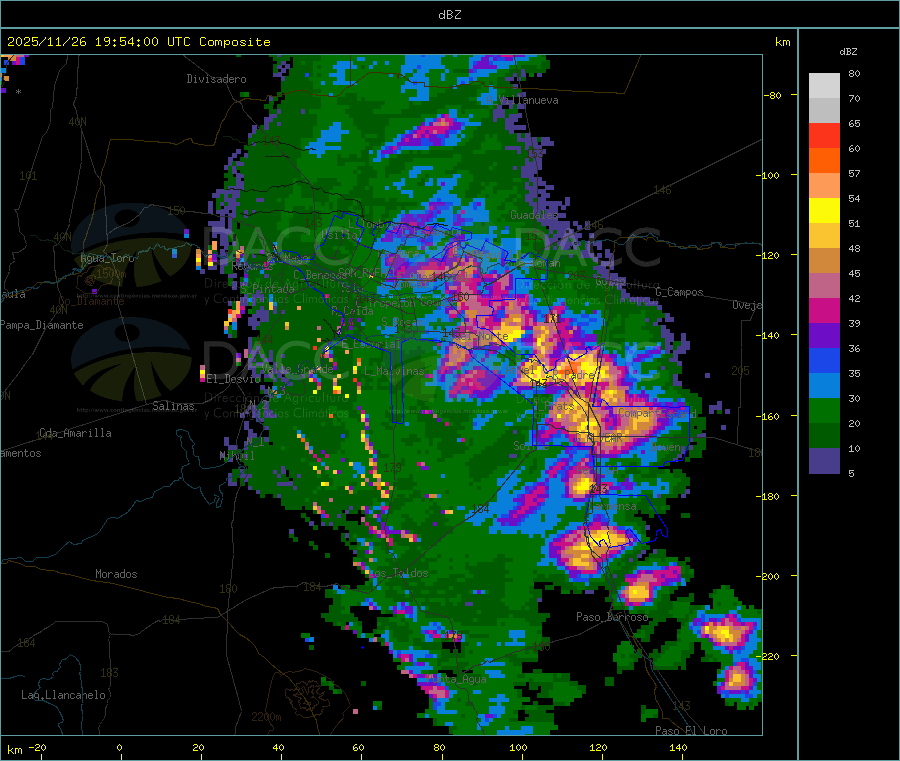Screen dimensions: 900x761
Task: Select the amber 51 dBZ color swatch
Action: click(824, 235)
